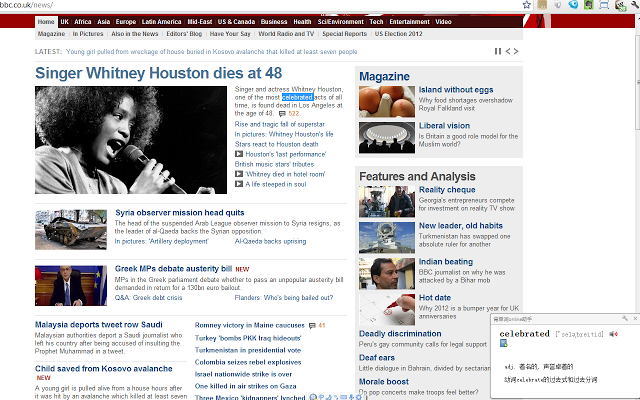Play pronunciation of celebrated in dictionary popup
This screenshot has height=400, width=640.
click(613, 334)
